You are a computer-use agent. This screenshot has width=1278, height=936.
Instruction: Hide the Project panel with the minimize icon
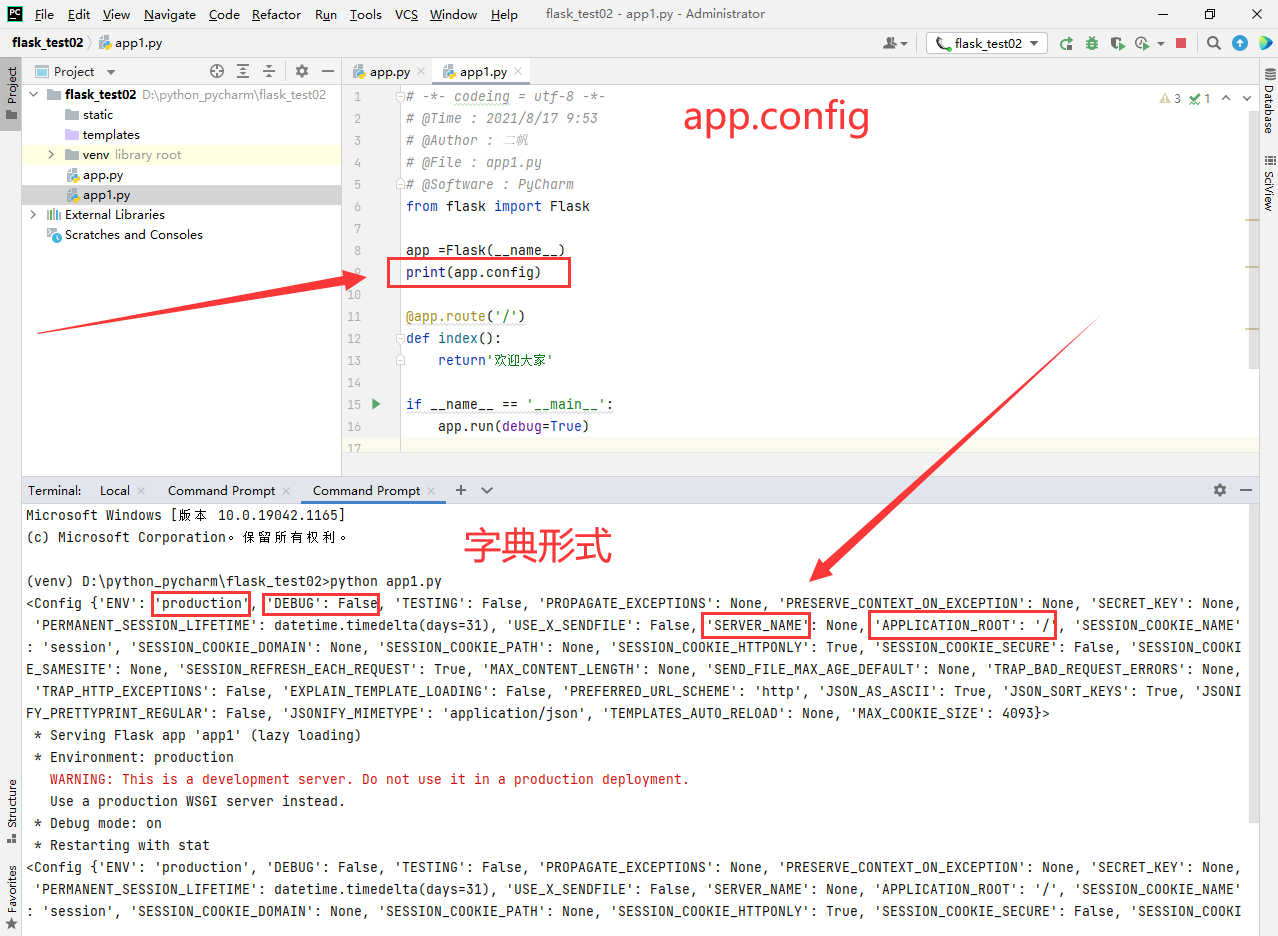click(327, 70)
